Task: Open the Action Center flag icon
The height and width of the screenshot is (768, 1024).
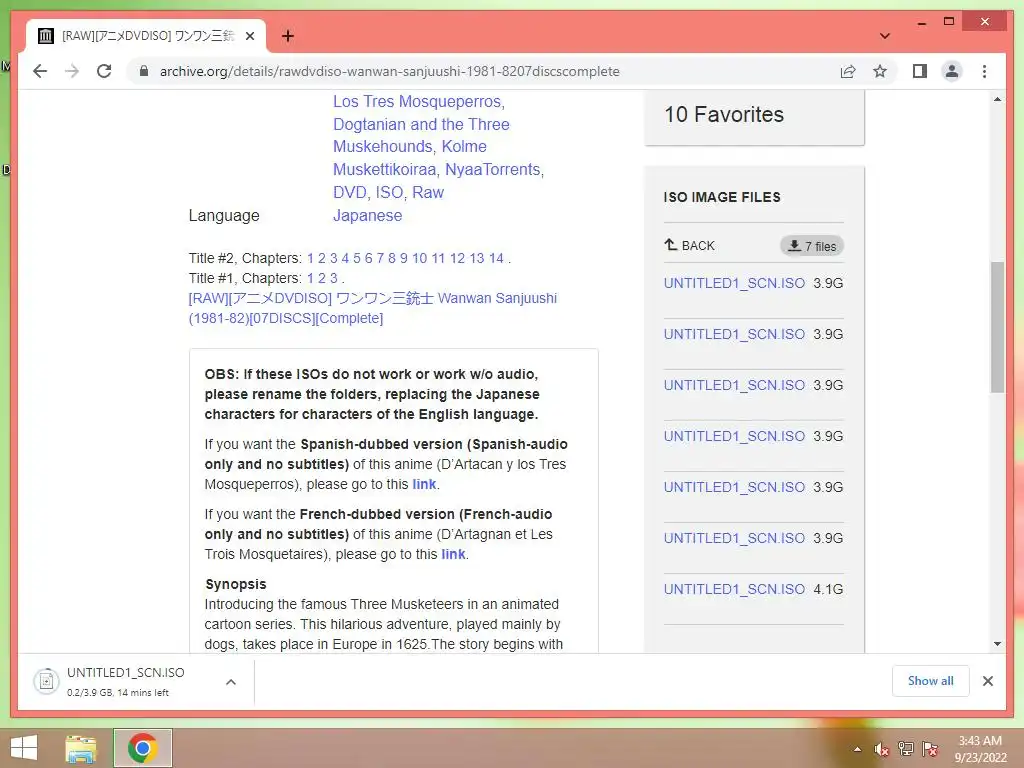Action: [930, 749]
